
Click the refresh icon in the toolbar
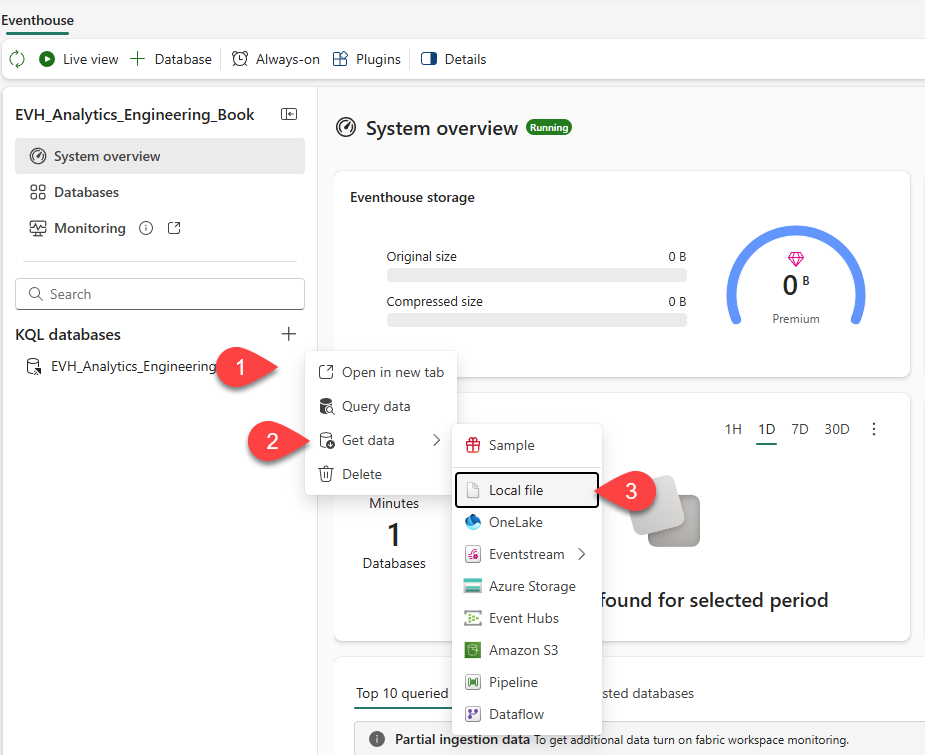tap(17, 59)
